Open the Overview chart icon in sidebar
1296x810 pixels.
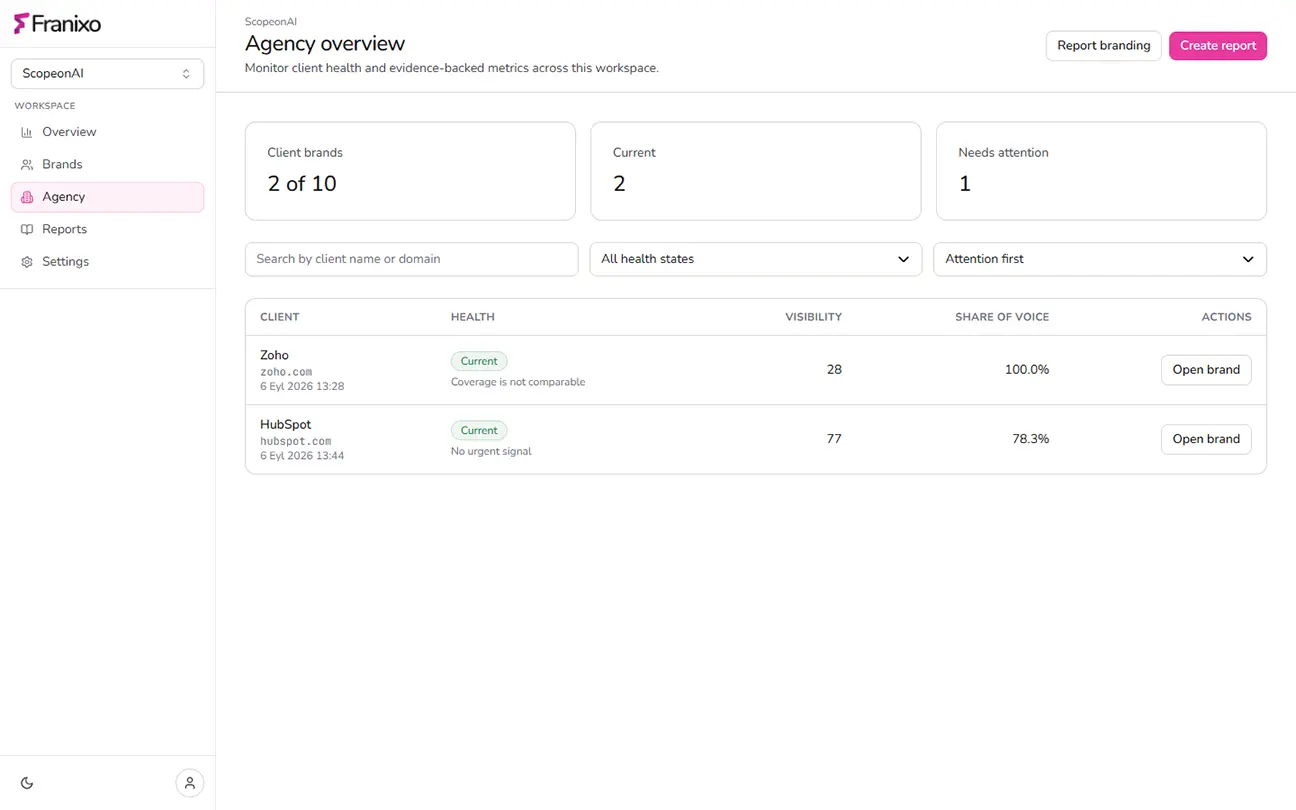click(27, 132)
